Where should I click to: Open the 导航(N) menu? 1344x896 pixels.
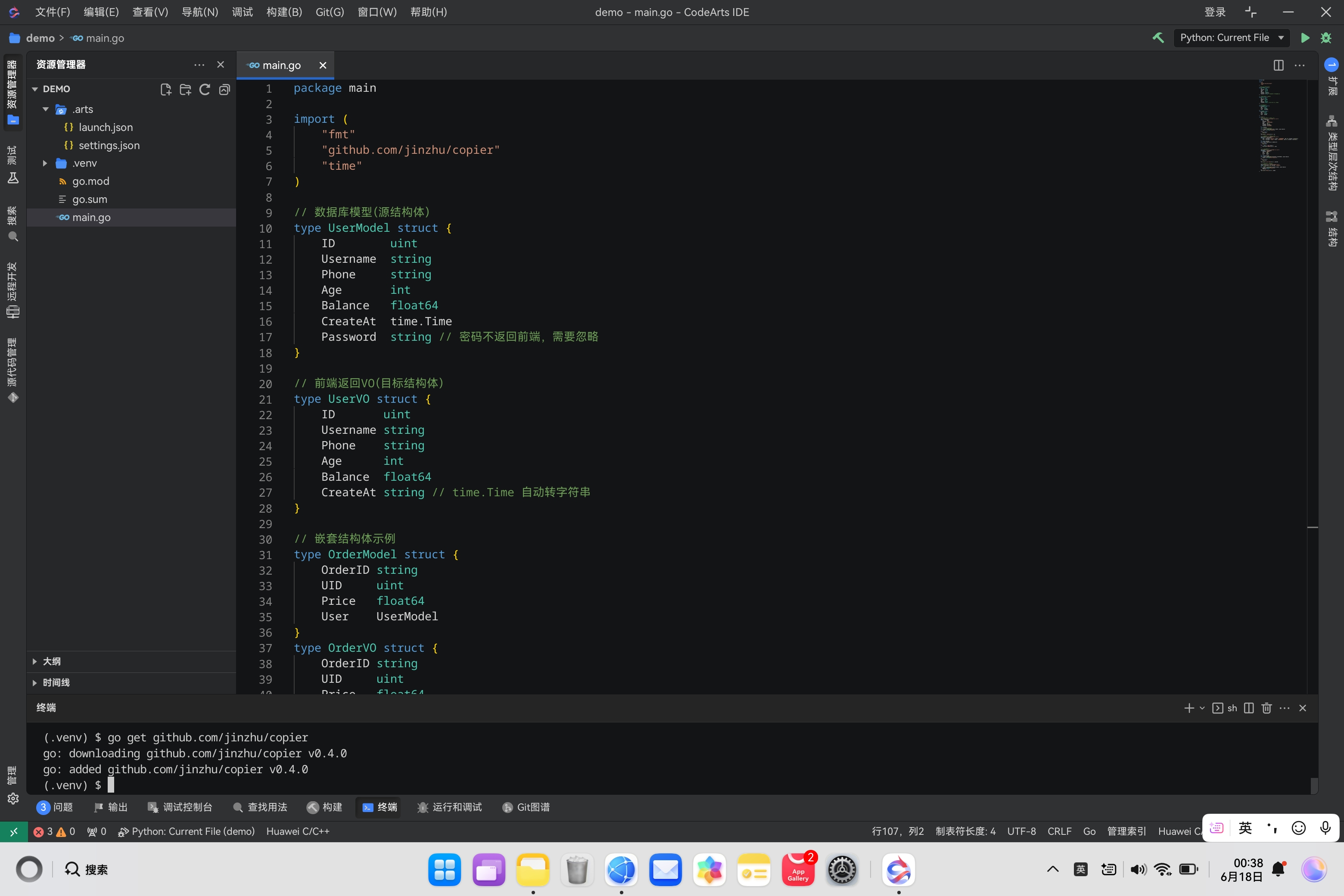click(x=200, y=12)
